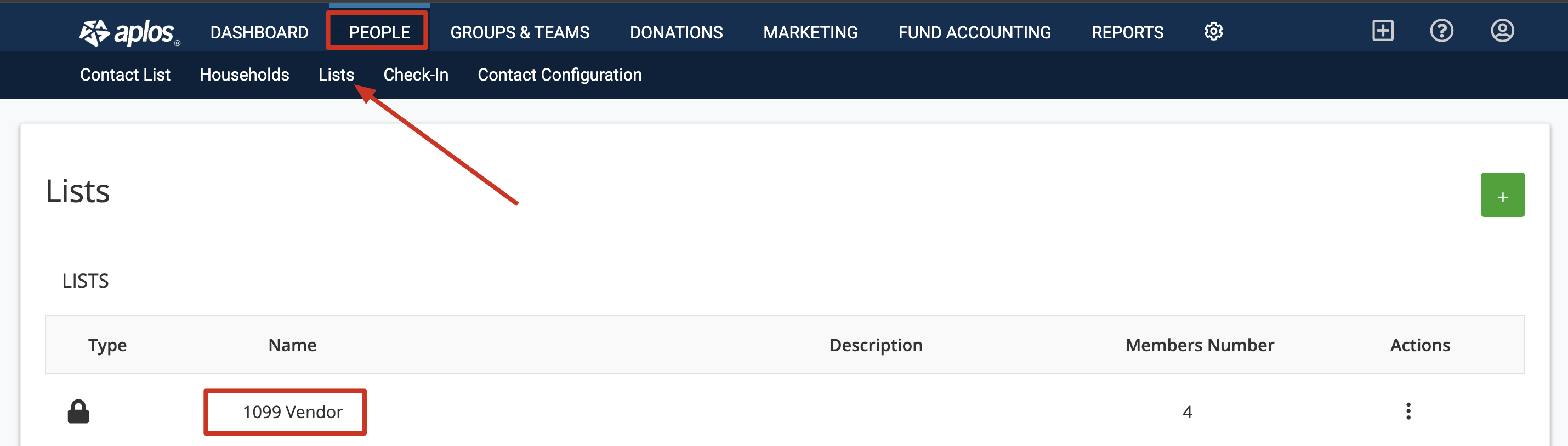Switch to Fund Accounting

[x=975, y=32]
